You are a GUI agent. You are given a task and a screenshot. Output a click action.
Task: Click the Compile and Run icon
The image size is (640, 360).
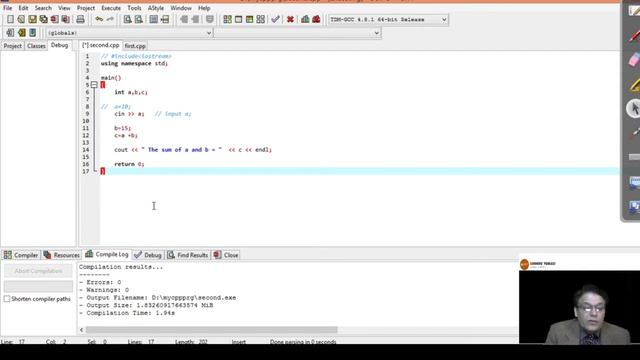coord(249,19)
